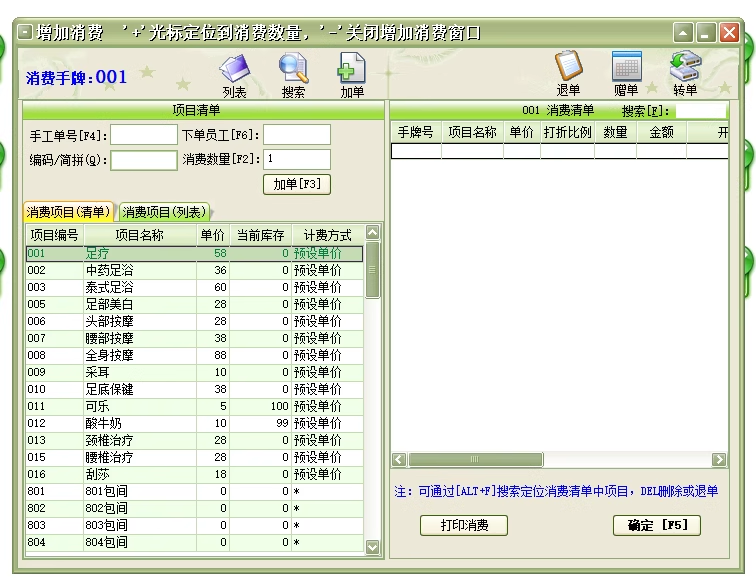Click the 当前库存 column header
The width and height of the screenshot is (756, 584).
(x=260, y=235)
